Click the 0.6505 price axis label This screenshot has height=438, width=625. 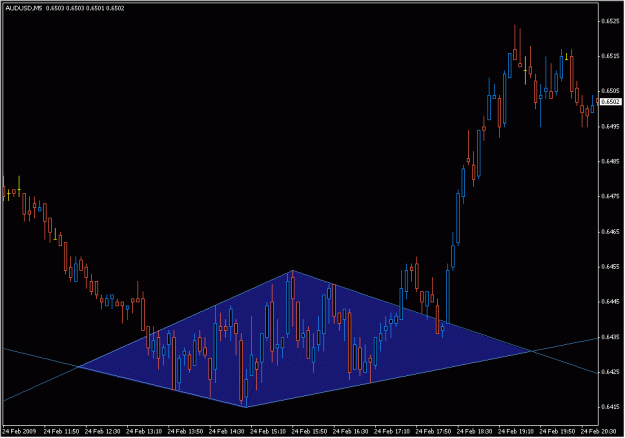pyautogui.click(x=610, y=91)
